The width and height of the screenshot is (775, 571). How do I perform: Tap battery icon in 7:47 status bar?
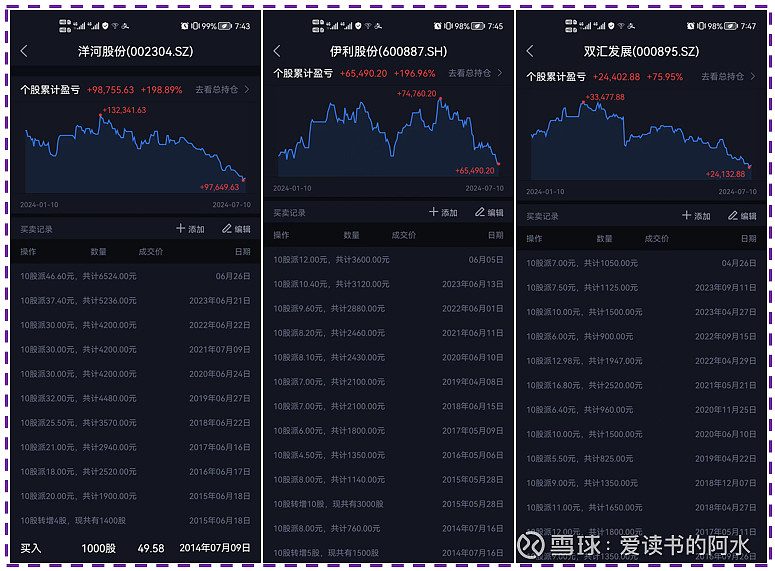click(731, 26)
